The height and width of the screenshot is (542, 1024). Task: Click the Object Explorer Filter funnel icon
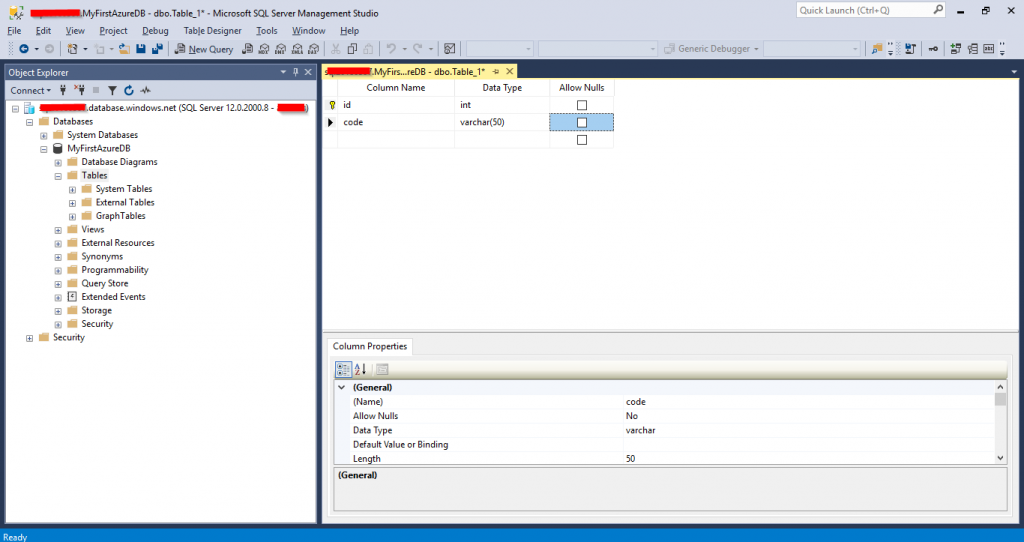coord(112,90)
